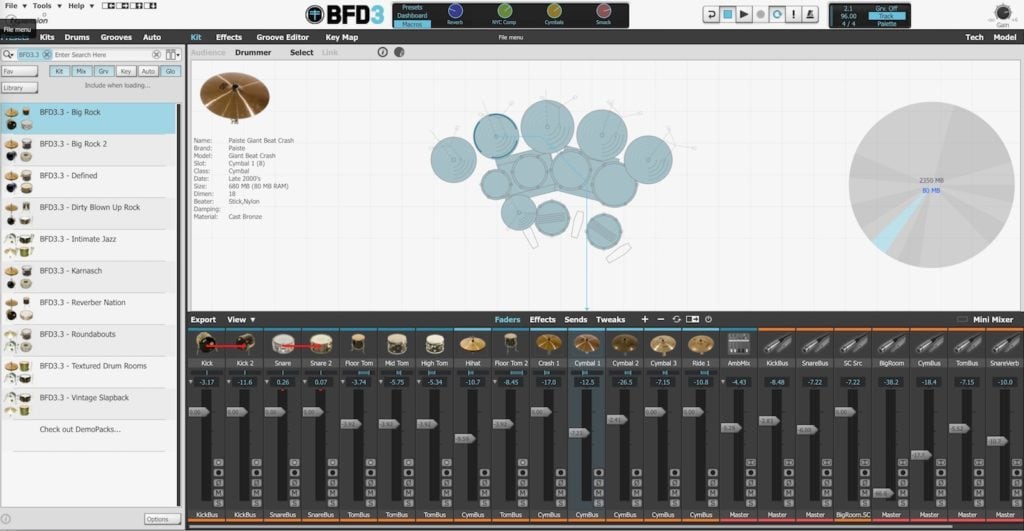Click the return-to-start transport button
This screenshot has width=1024, height=531.
coord(711,14)
